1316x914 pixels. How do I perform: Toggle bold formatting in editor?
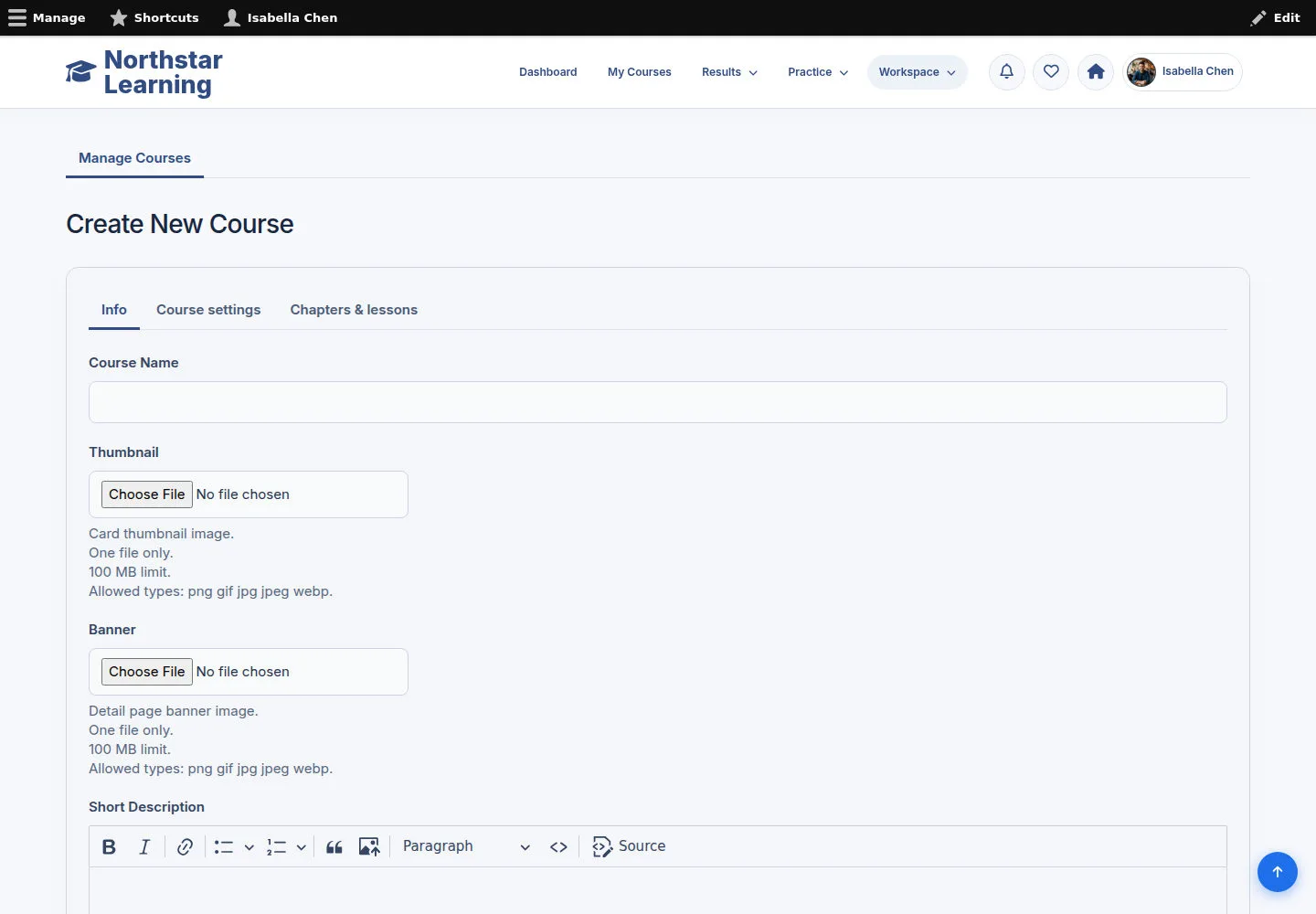tap(109, 846)
